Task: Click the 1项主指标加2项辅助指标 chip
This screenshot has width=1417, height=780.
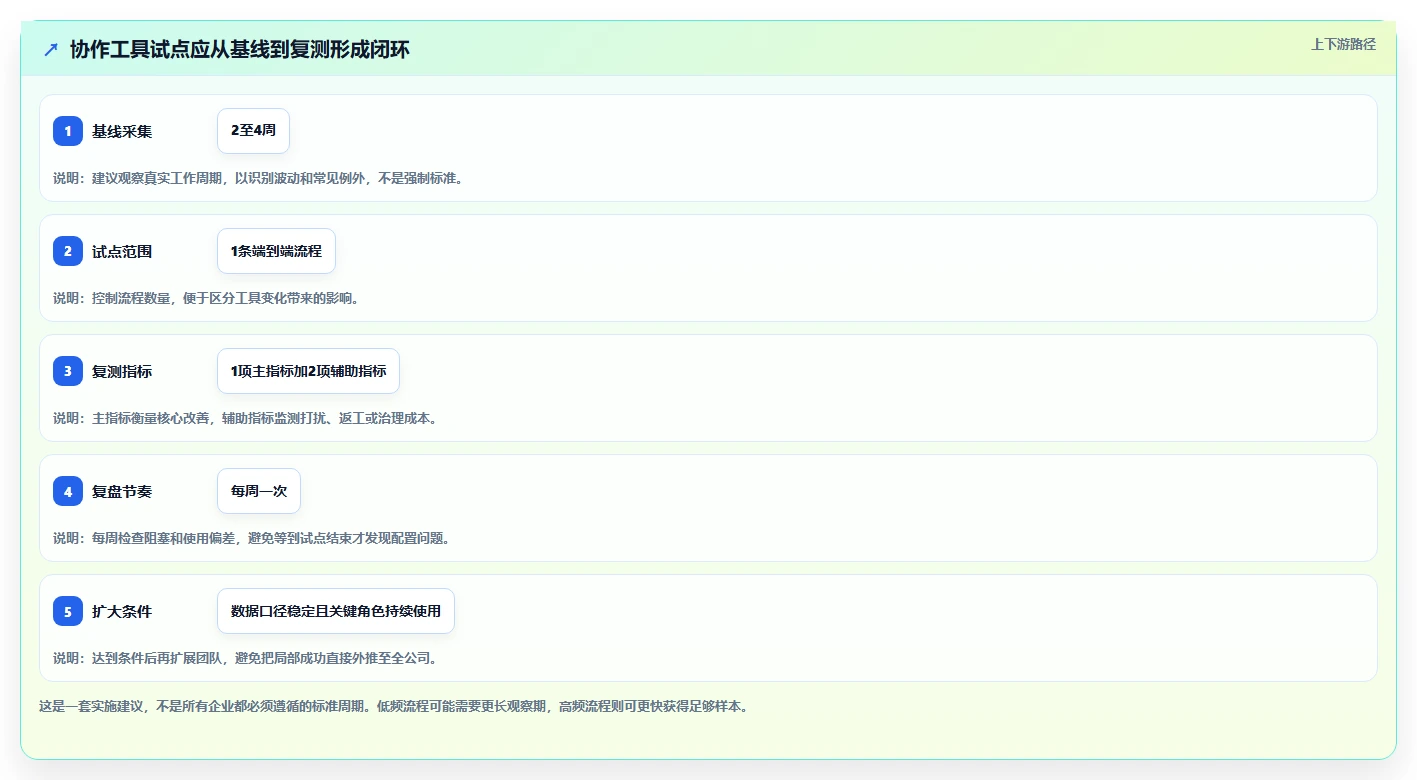Action: click(308, 371)
